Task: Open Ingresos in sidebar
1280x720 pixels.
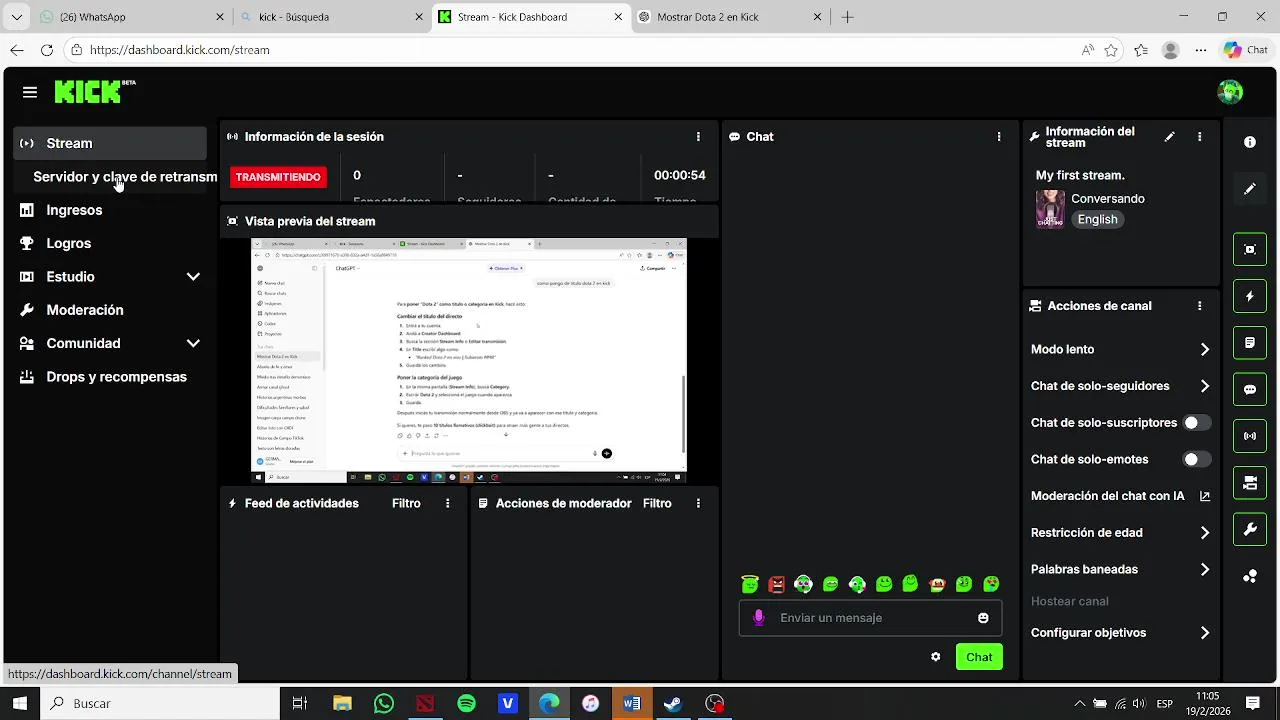Action: pos(110,210)
